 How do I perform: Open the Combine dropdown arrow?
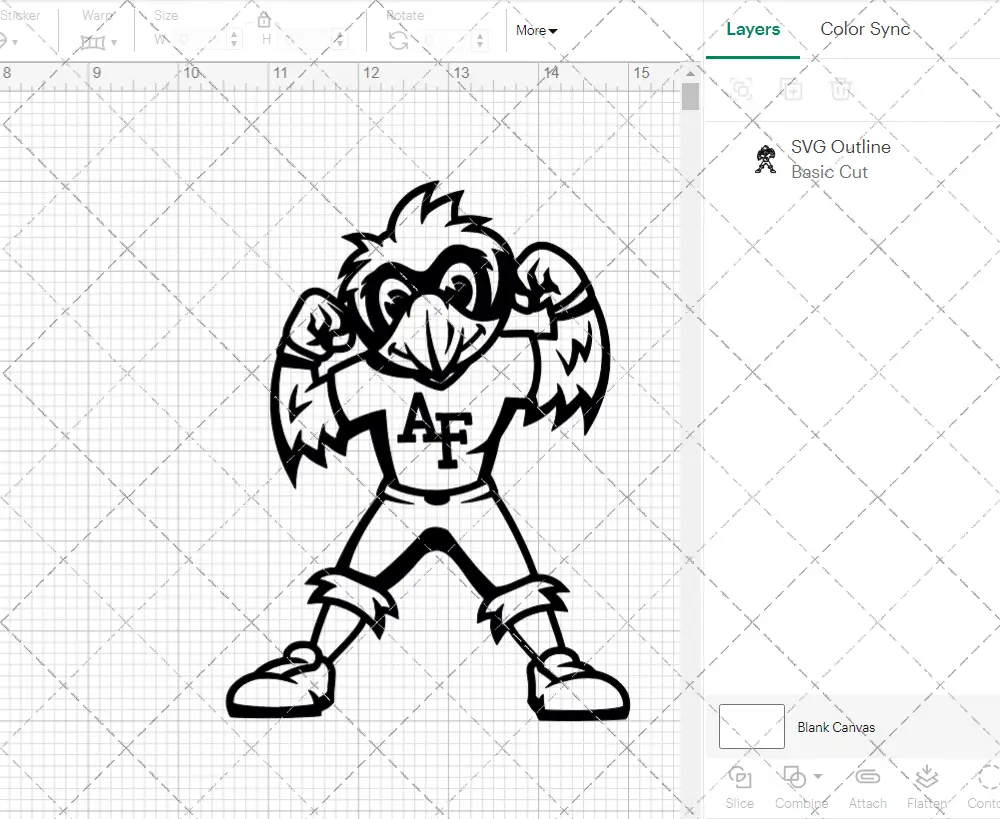pyautogui.click(x=818, y=776)
